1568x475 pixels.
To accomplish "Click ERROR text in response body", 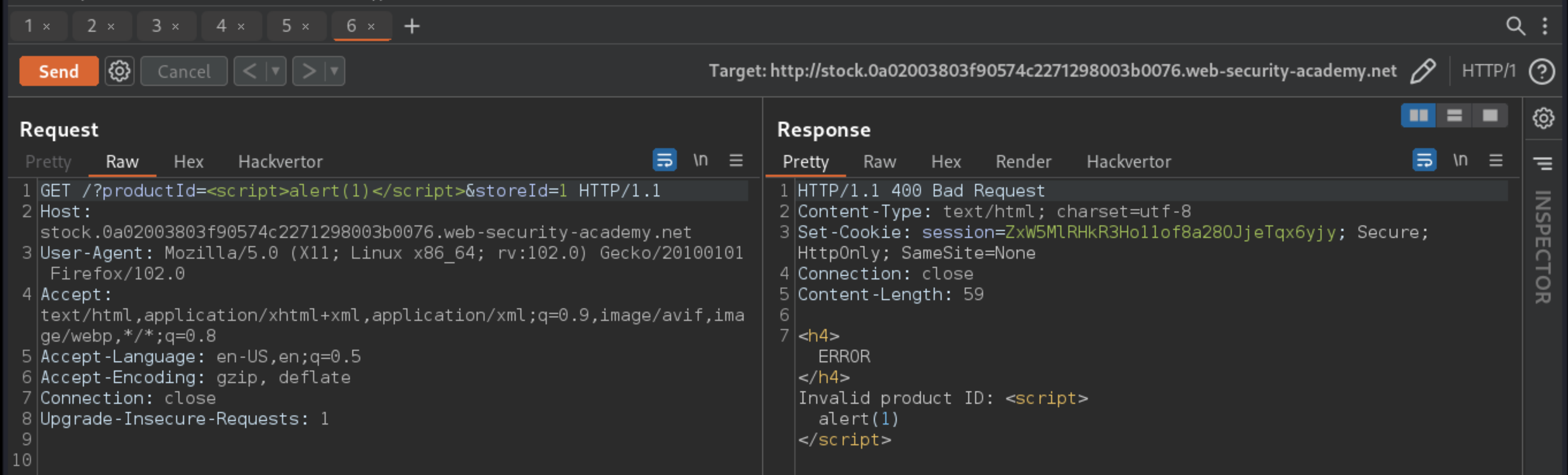I will pyautogui.click(x=844, y=357).
